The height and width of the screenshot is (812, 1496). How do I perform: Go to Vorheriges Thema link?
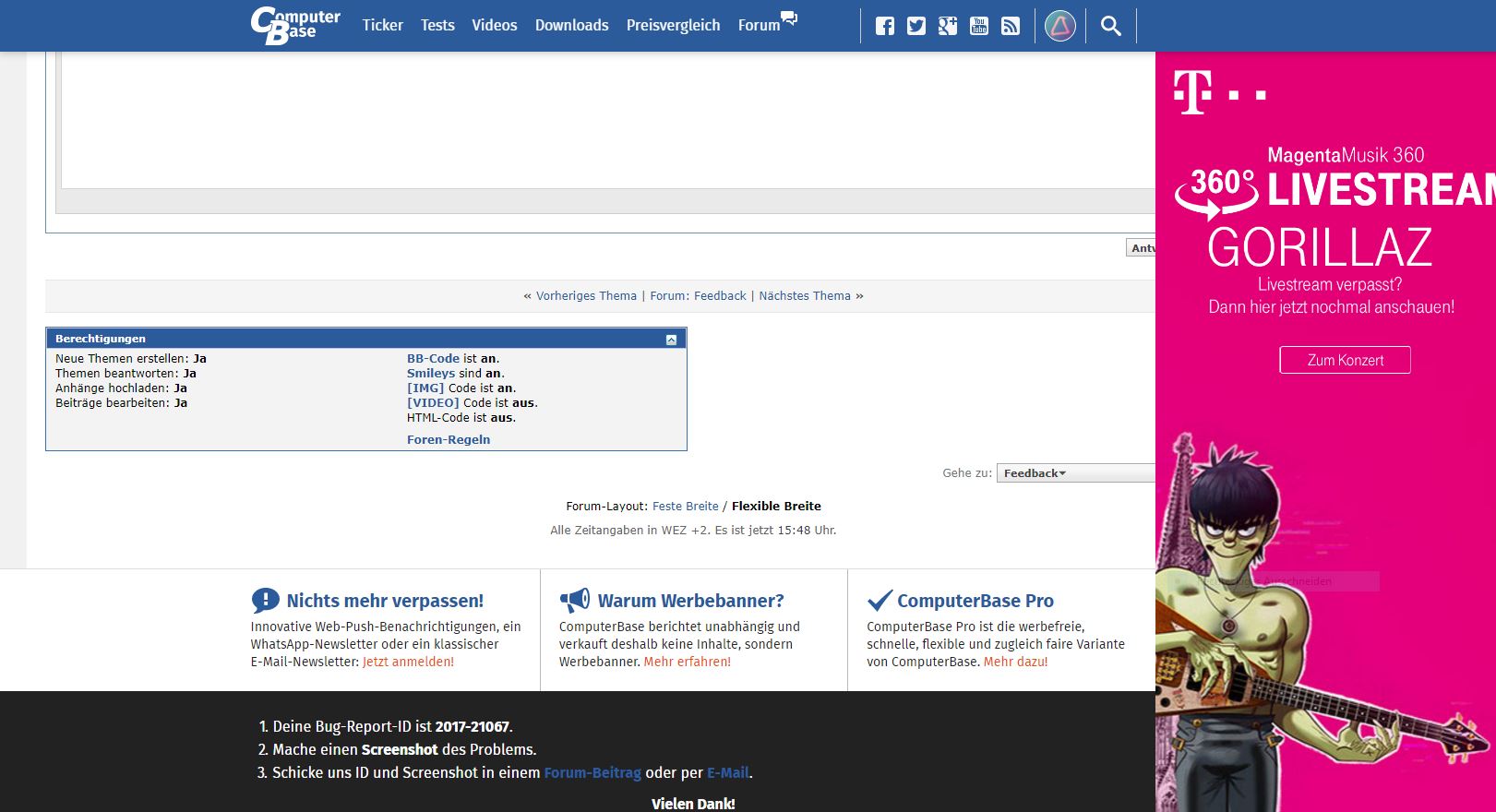[586, 296]
